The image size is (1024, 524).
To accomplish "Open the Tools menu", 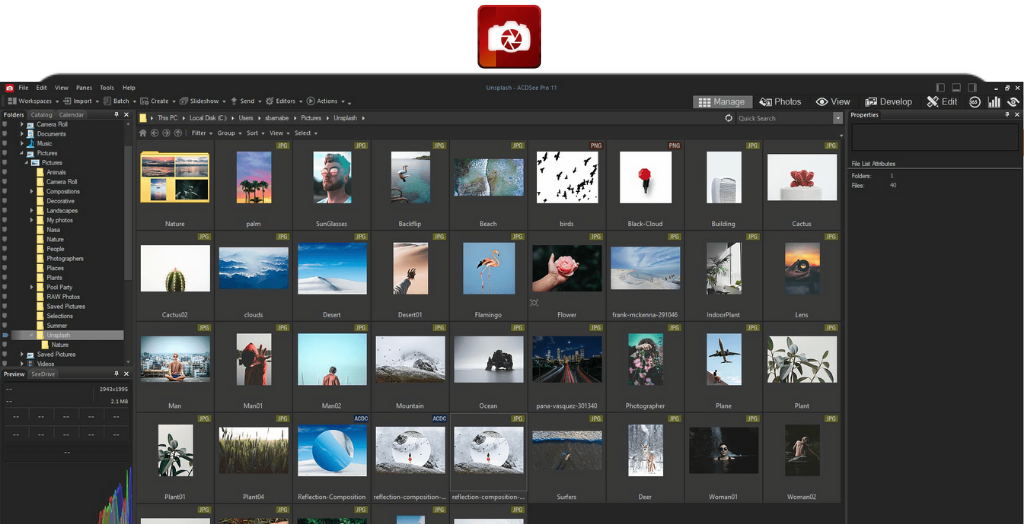I will tap(107, 88).
